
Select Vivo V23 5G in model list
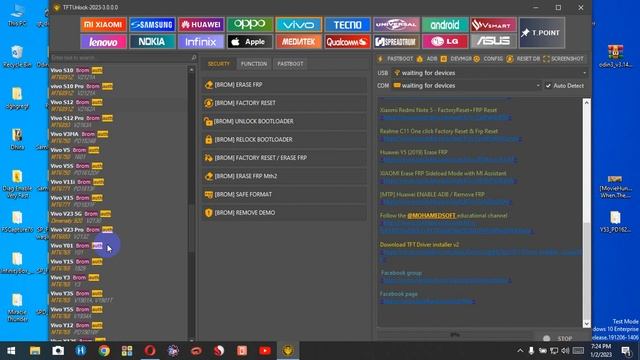pos(118,217)
